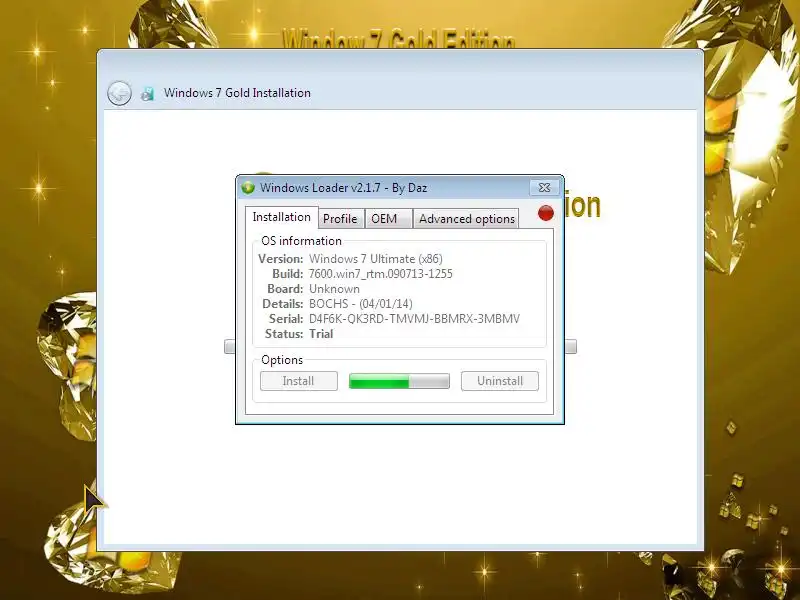This screenshot has width=800, height=600.
Task: Click the red status indicator circle
Action: tap(546, 213)
